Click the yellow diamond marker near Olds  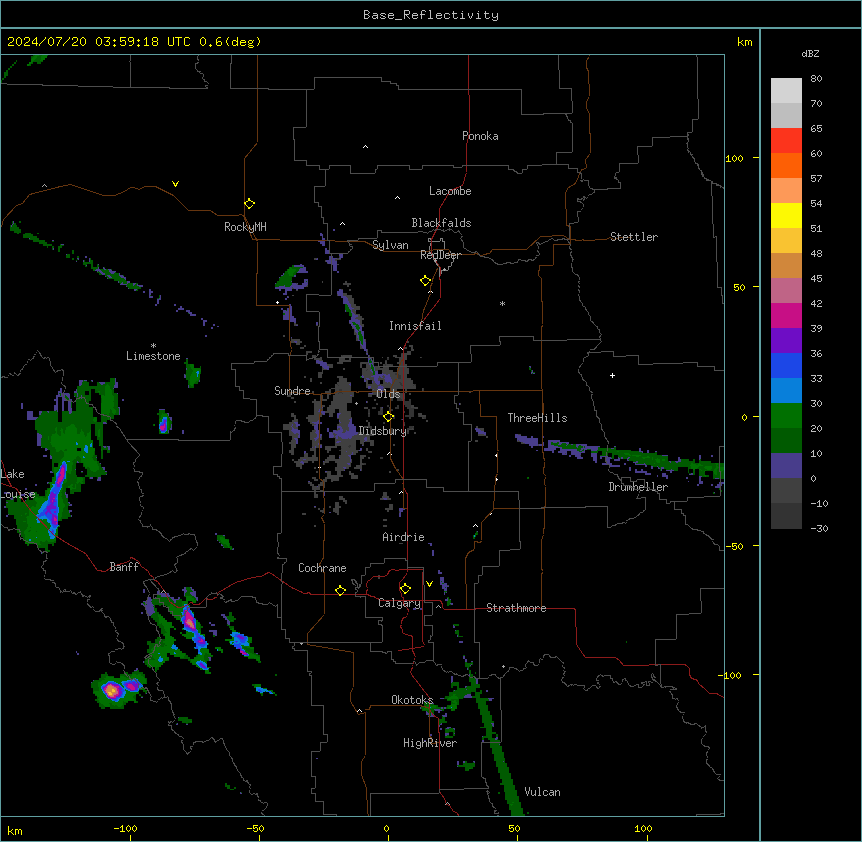pyautogui.click(x=388, y=416)
